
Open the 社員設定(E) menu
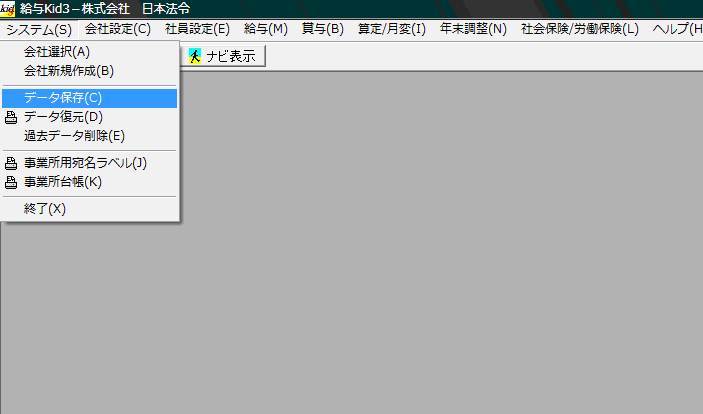pos(197,29)
